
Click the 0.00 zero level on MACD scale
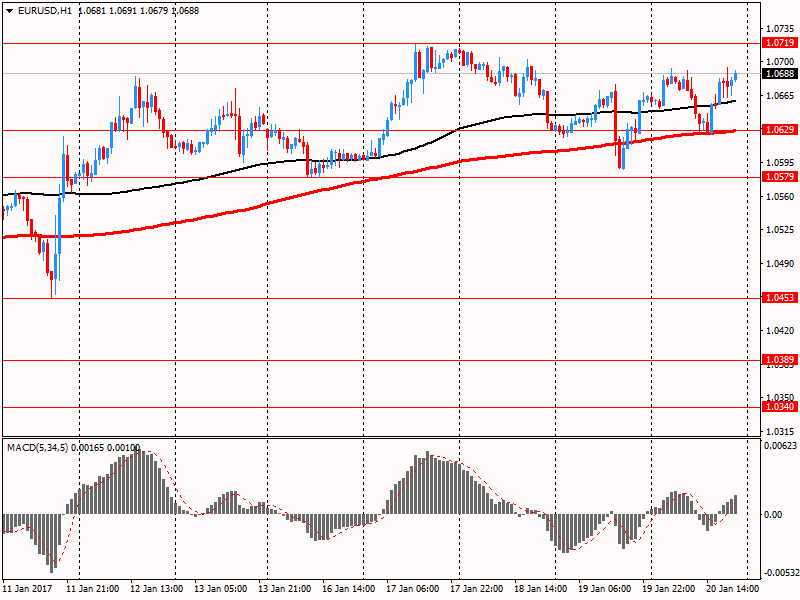[x=774, y=514]
